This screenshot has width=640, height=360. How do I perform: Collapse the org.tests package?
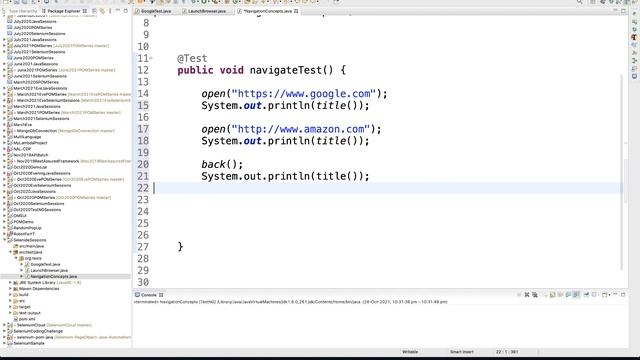pyautogui.click(x=16, y=258)
